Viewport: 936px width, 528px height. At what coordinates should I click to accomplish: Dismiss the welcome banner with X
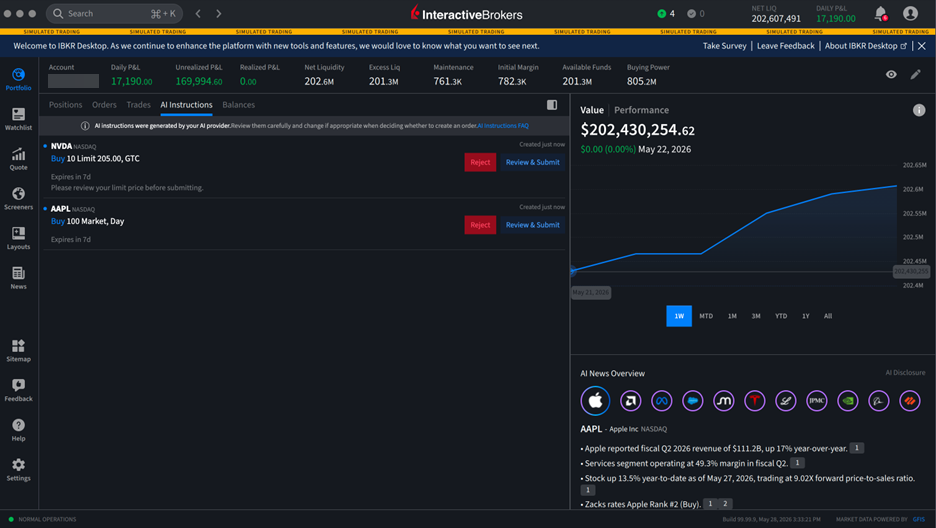[x=922, y=46]
